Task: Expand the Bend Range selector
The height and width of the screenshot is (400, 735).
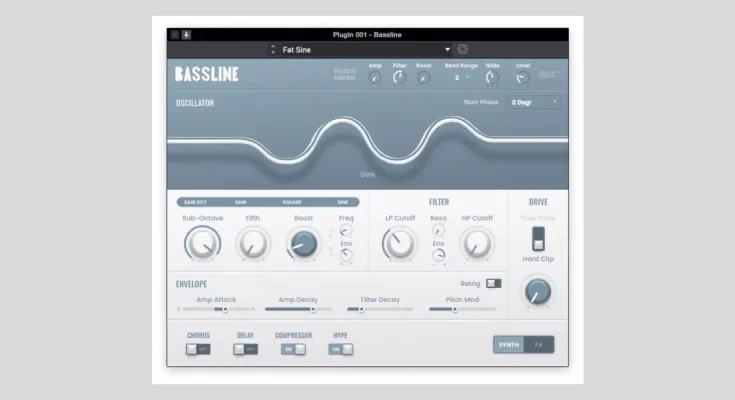Action: (461, 77)
